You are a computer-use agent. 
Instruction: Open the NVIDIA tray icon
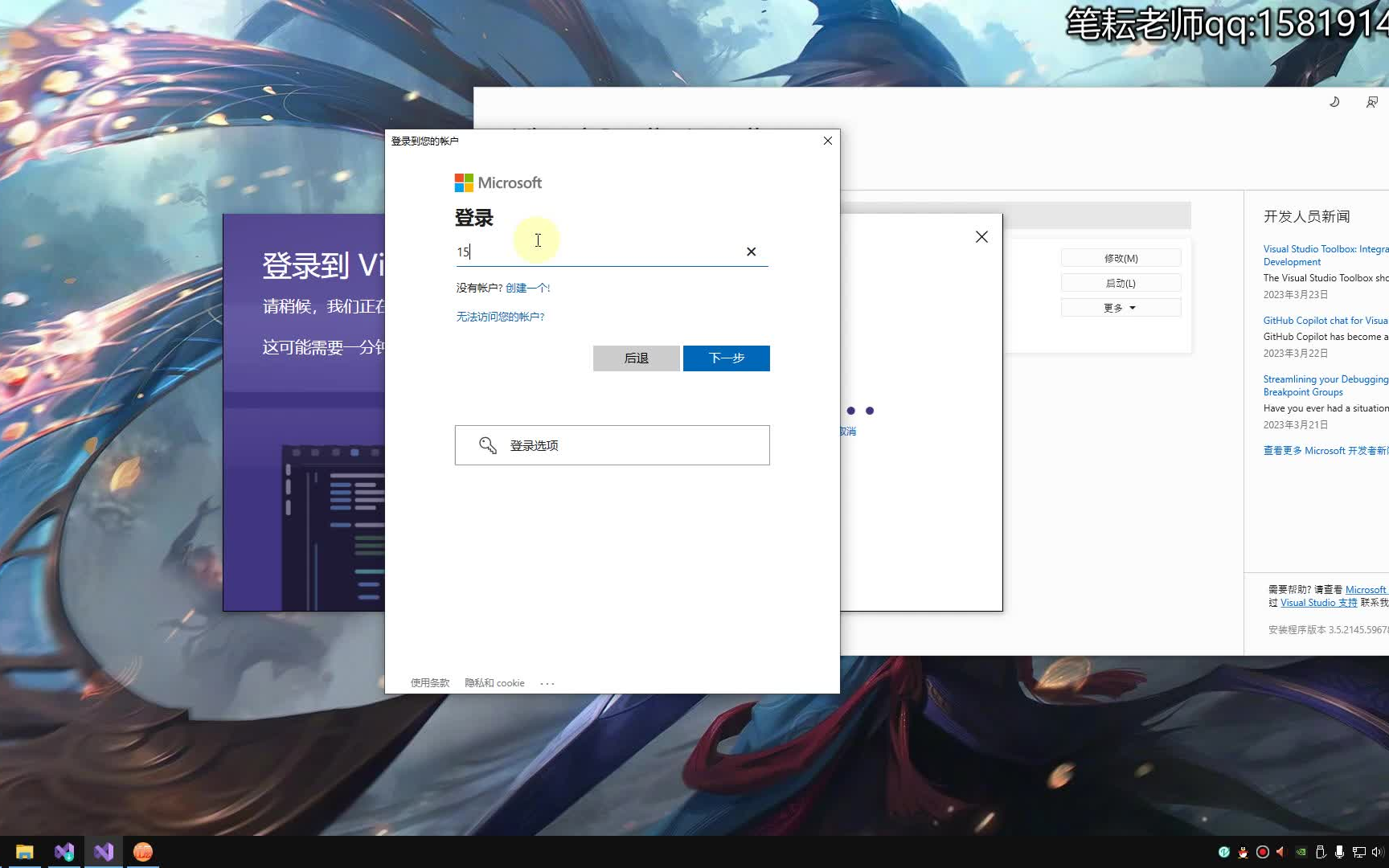[x=1301, y=852]
